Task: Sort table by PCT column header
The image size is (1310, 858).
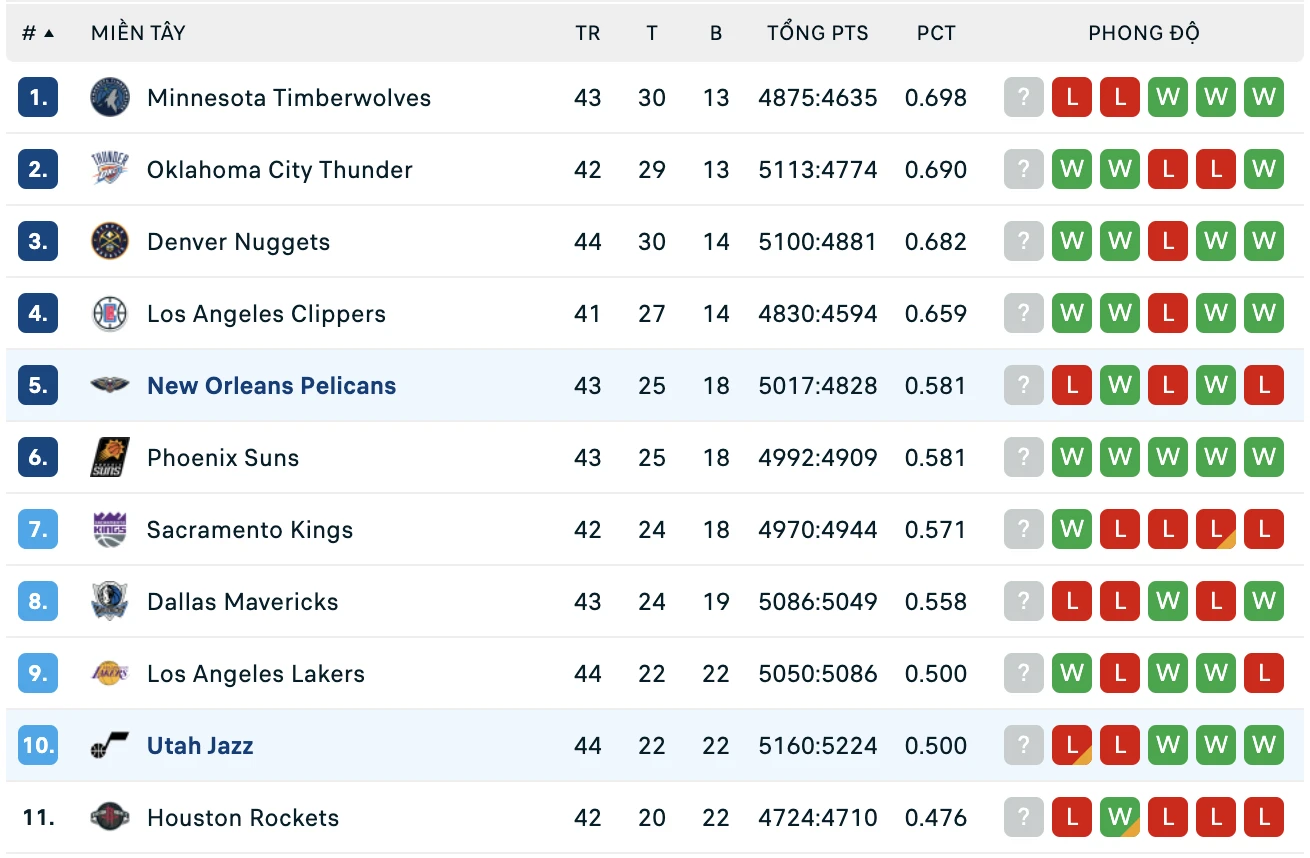Action: [x=936, y=33]
